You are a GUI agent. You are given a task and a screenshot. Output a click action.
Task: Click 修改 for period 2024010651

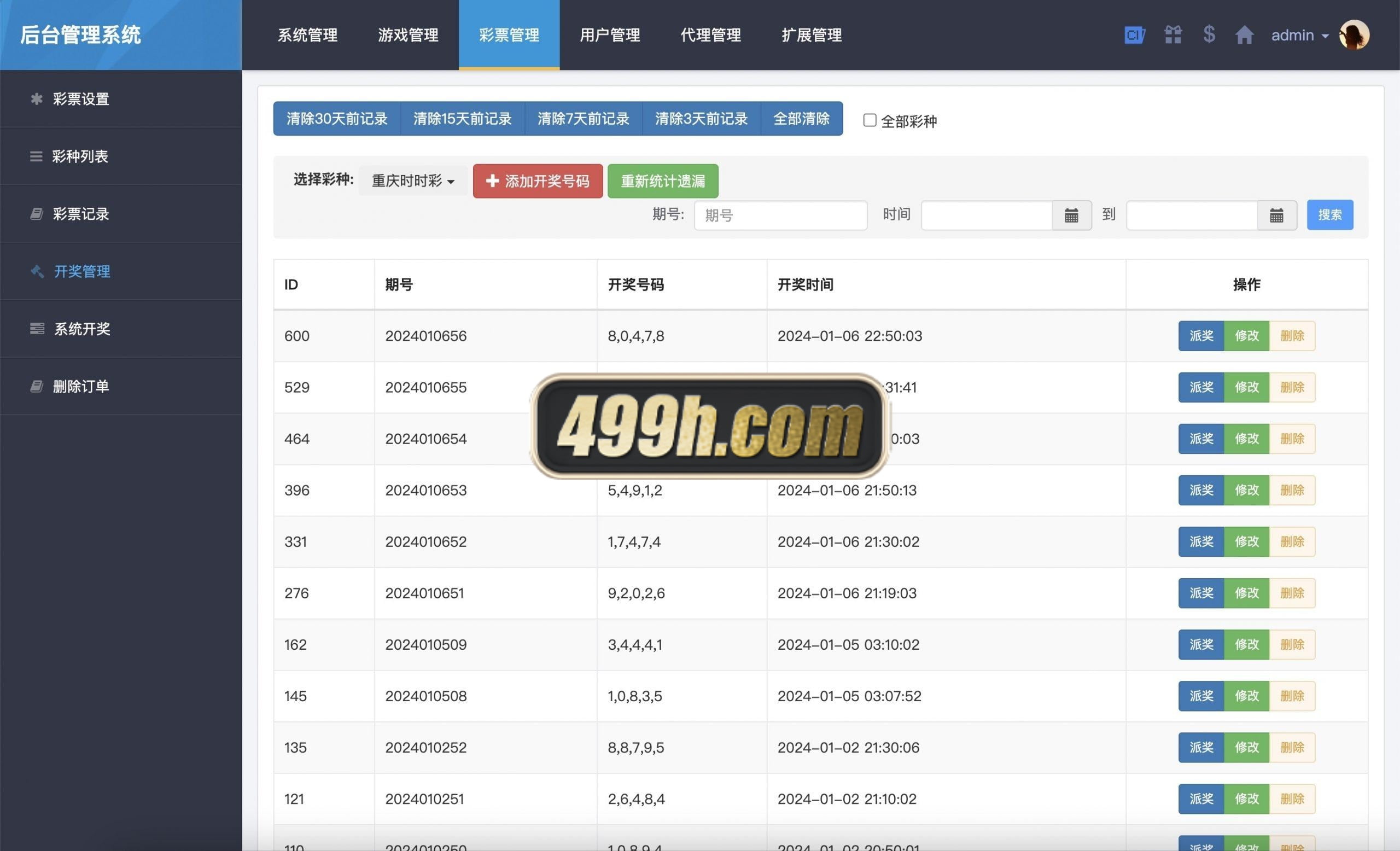[1246, 593]
